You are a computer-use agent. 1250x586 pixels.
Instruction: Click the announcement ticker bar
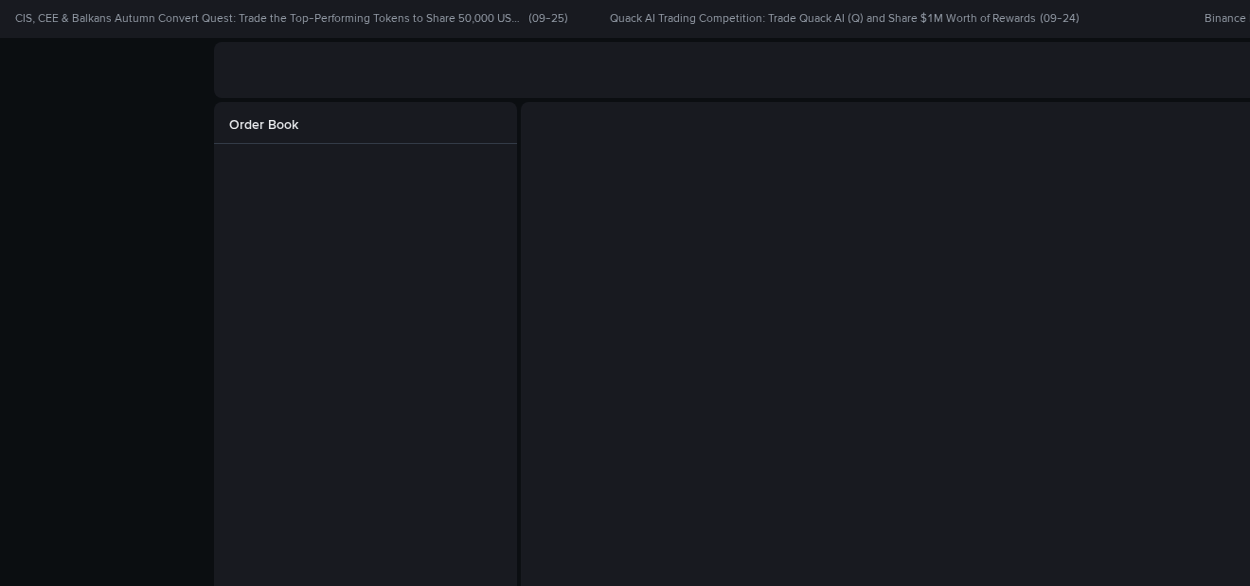[625, 18]
